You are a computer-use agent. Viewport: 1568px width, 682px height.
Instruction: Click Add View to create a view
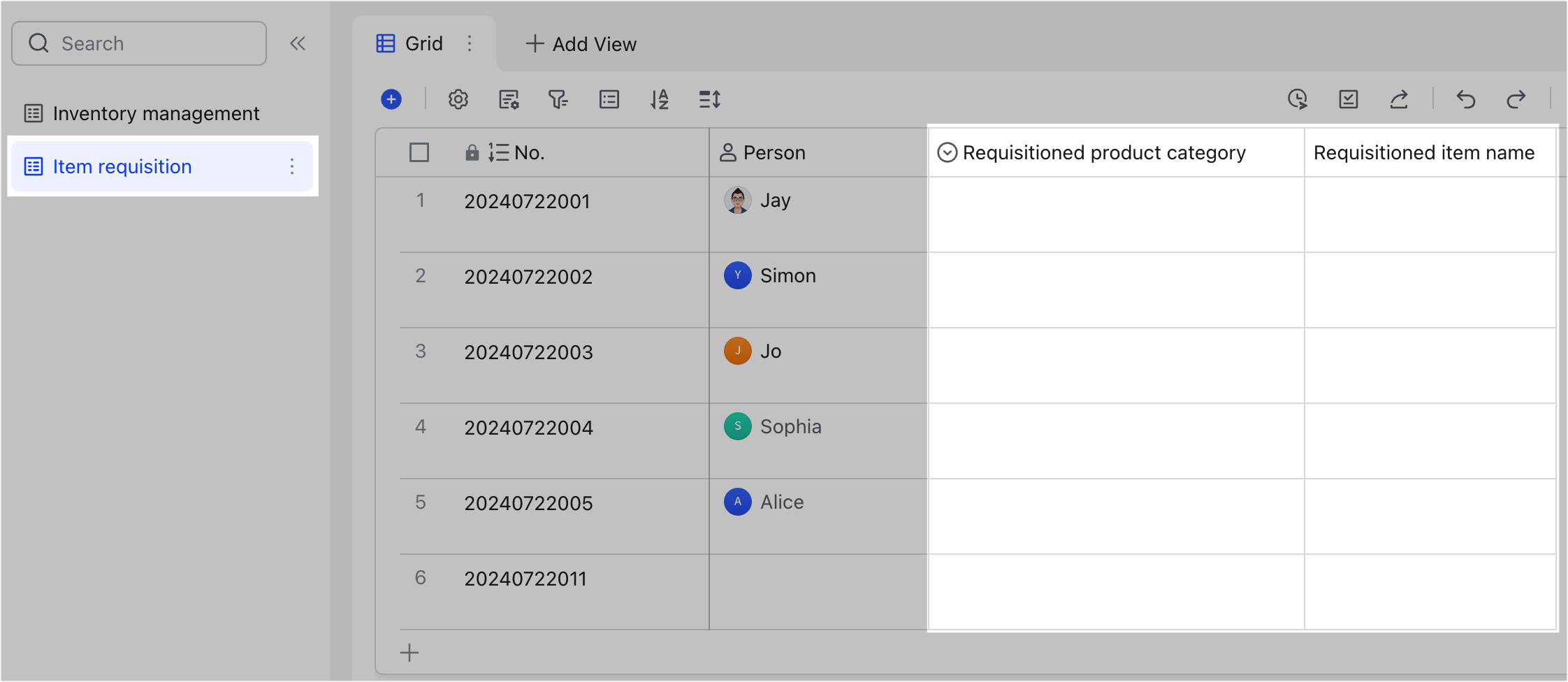pyautogui.click(x=580, y=43)
